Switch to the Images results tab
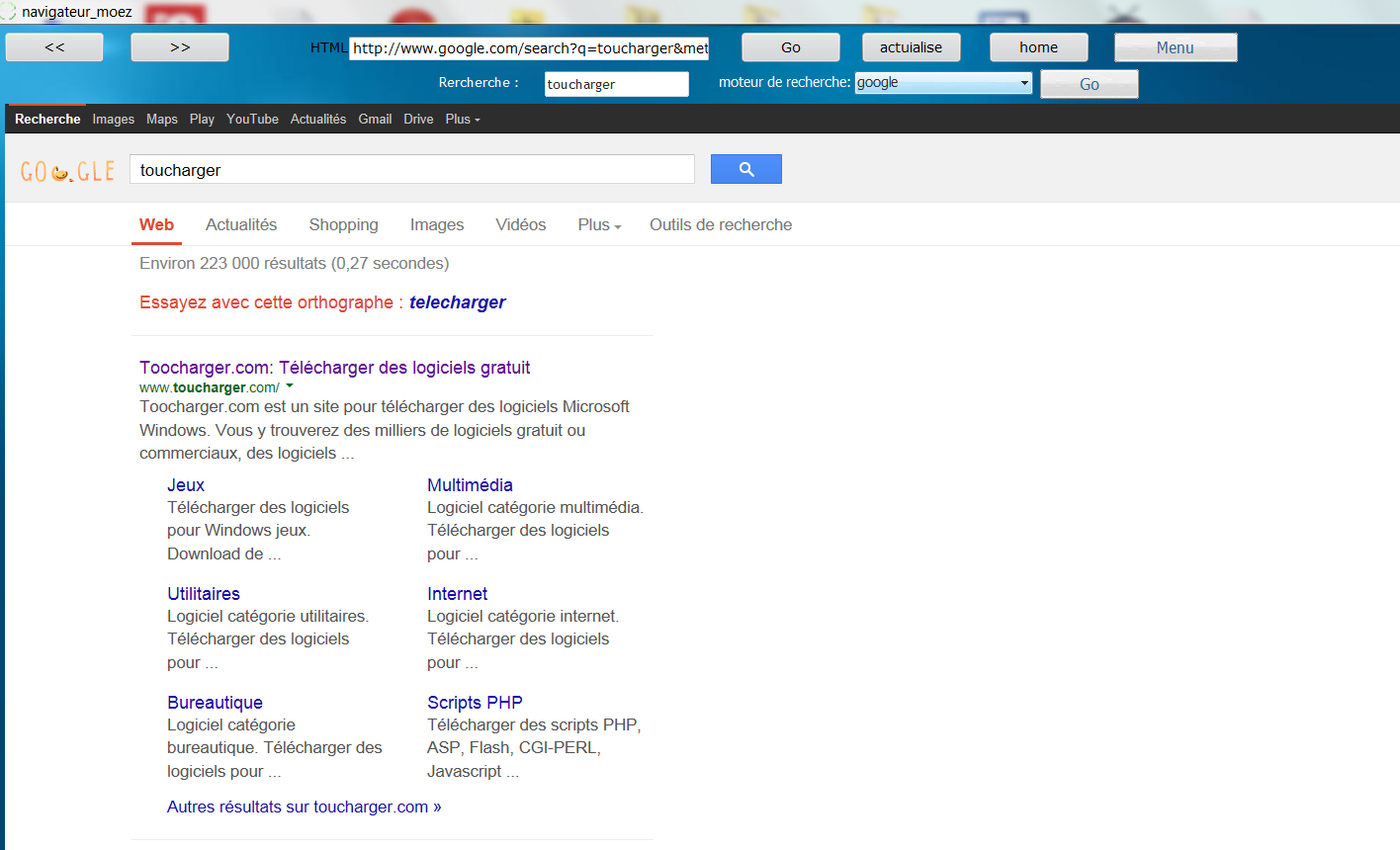The image size is (1400, 850). [x=436, y=225]
